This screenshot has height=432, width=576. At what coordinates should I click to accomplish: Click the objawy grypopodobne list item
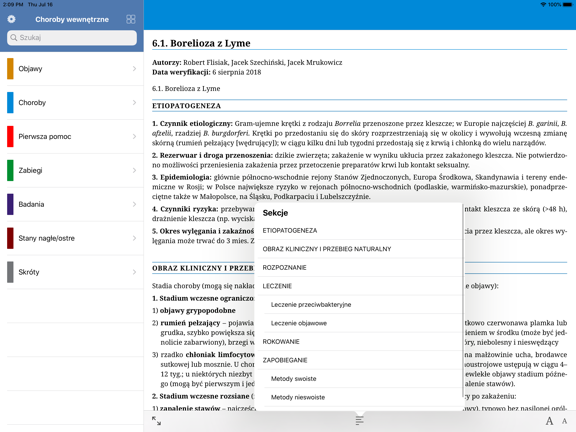(x=194, y=311)
